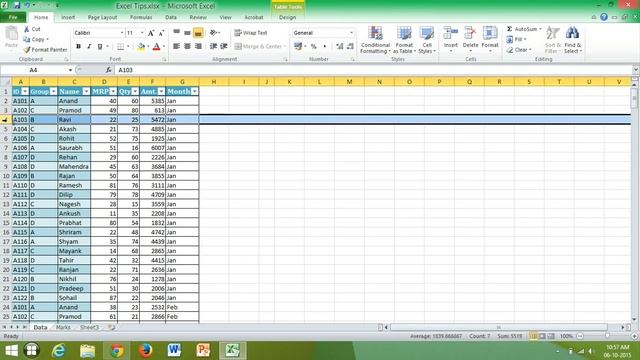This screenshot has width=640, height=360.
Task: Click the Copy button
Action: 36,40
